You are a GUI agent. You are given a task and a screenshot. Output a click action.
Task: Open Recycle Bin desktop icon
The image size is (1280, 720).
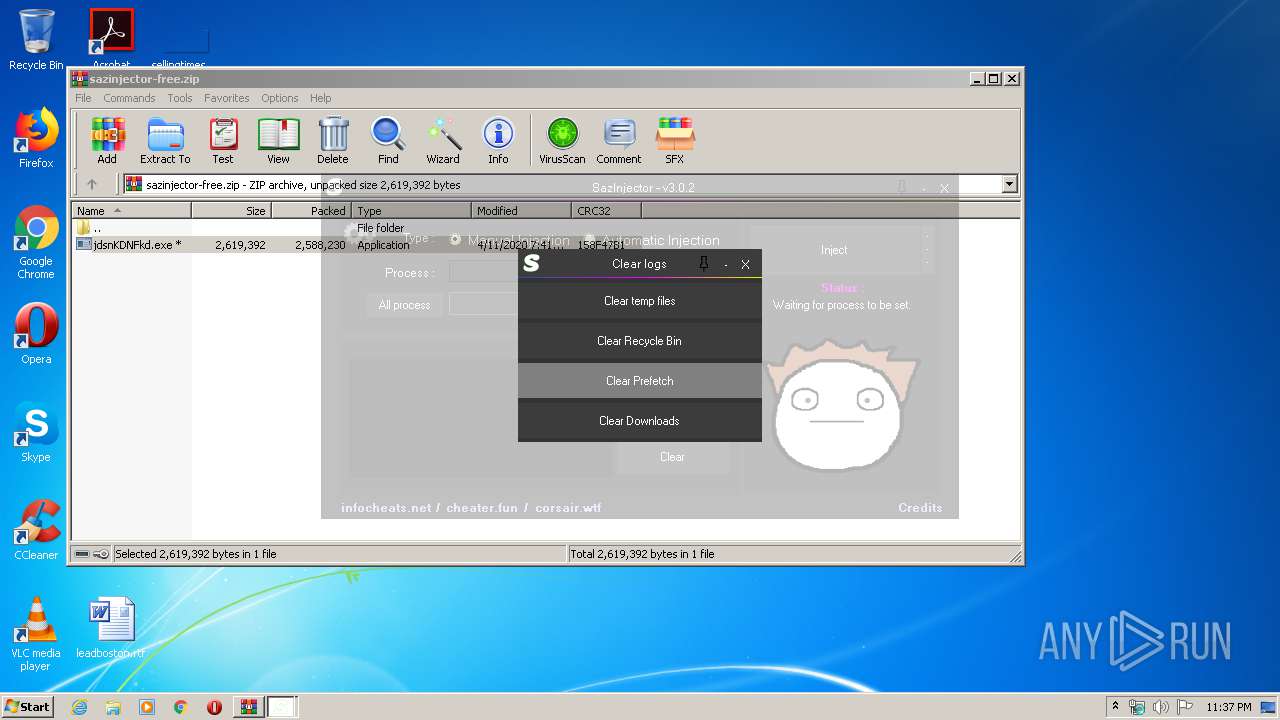click(x=36, y=40)
